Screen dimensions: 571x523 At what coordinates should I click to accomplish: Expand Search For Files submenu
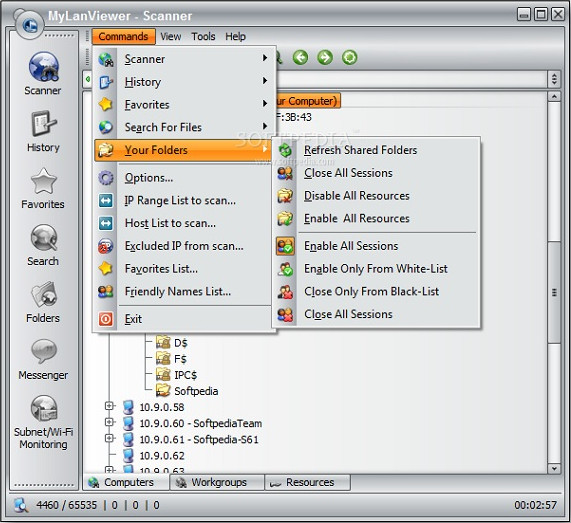(x=184, y=127)
